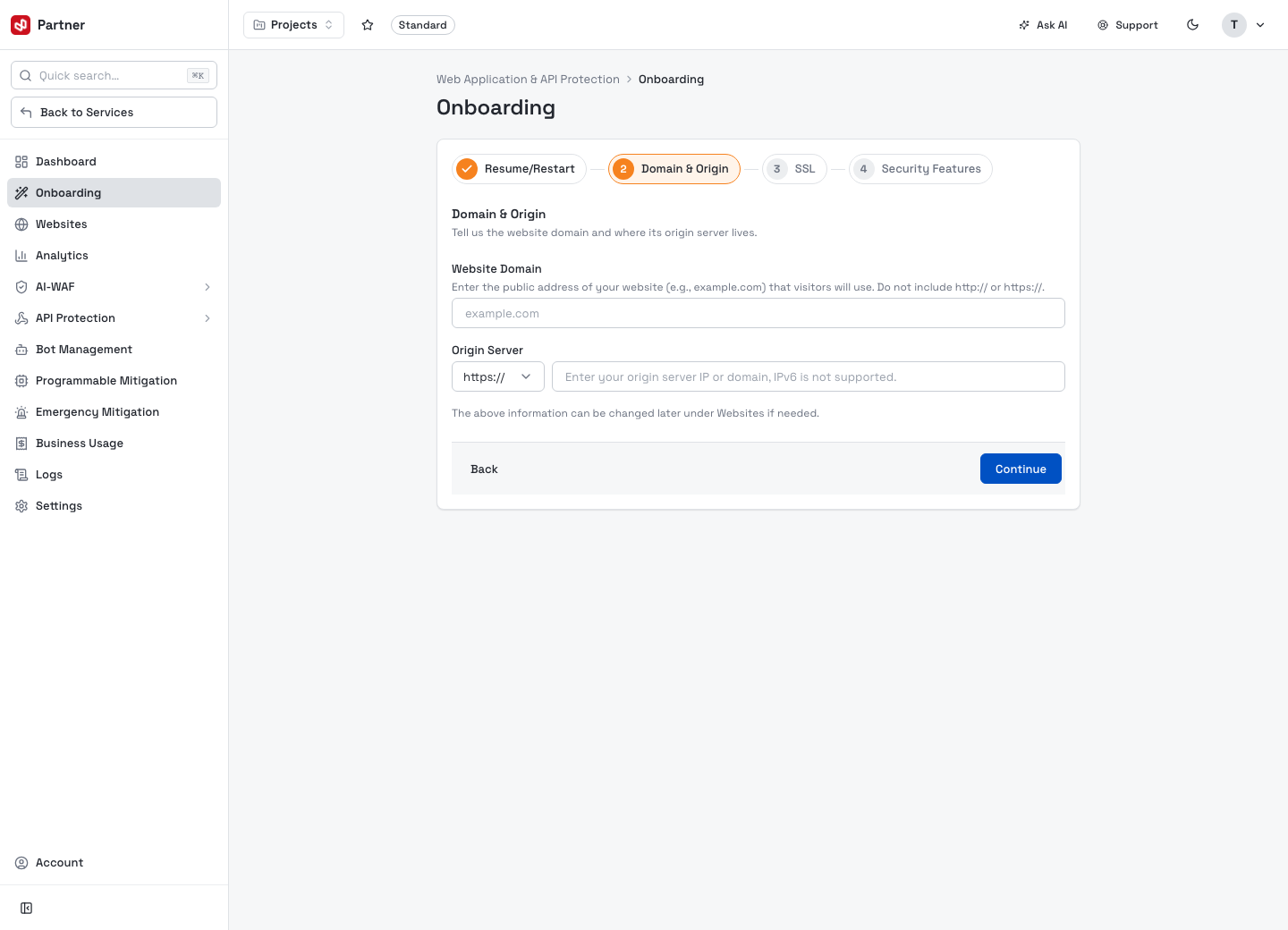Open Analytics in the sidebar
The width and height of the screenshot is (1288, 930).
[114, 256]
